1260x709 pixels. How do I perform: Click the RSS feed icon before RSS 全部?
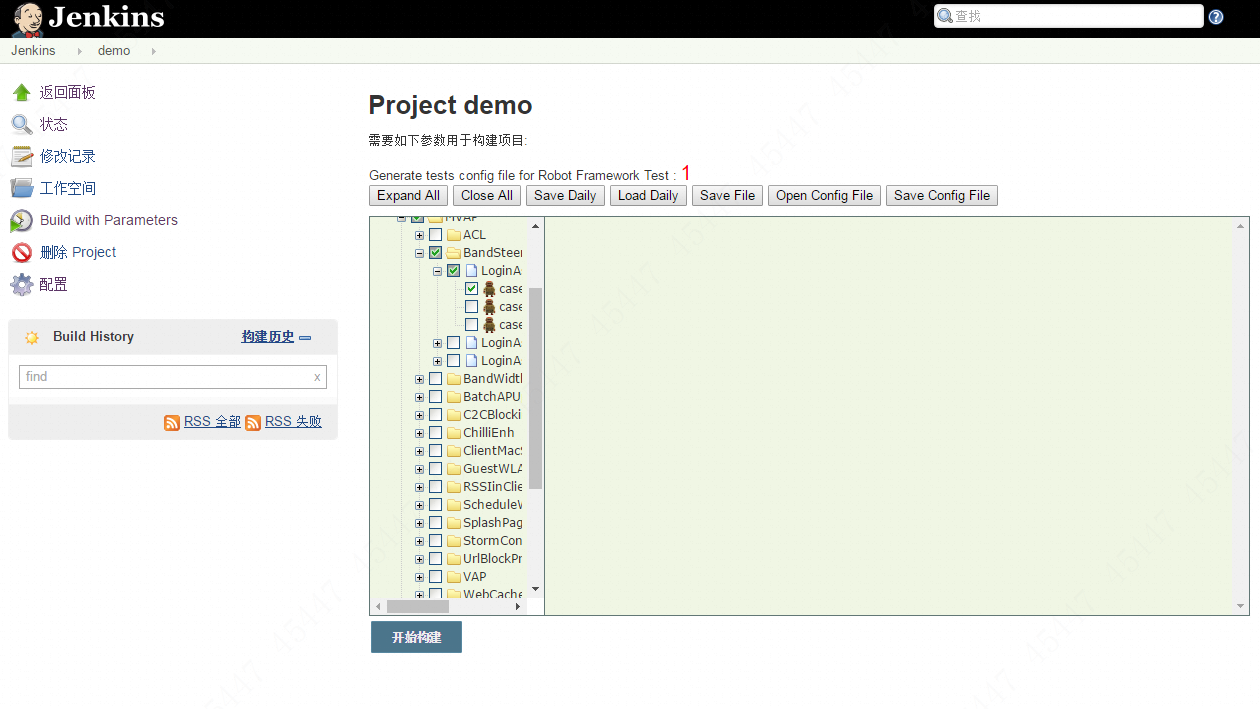(172, 423)
